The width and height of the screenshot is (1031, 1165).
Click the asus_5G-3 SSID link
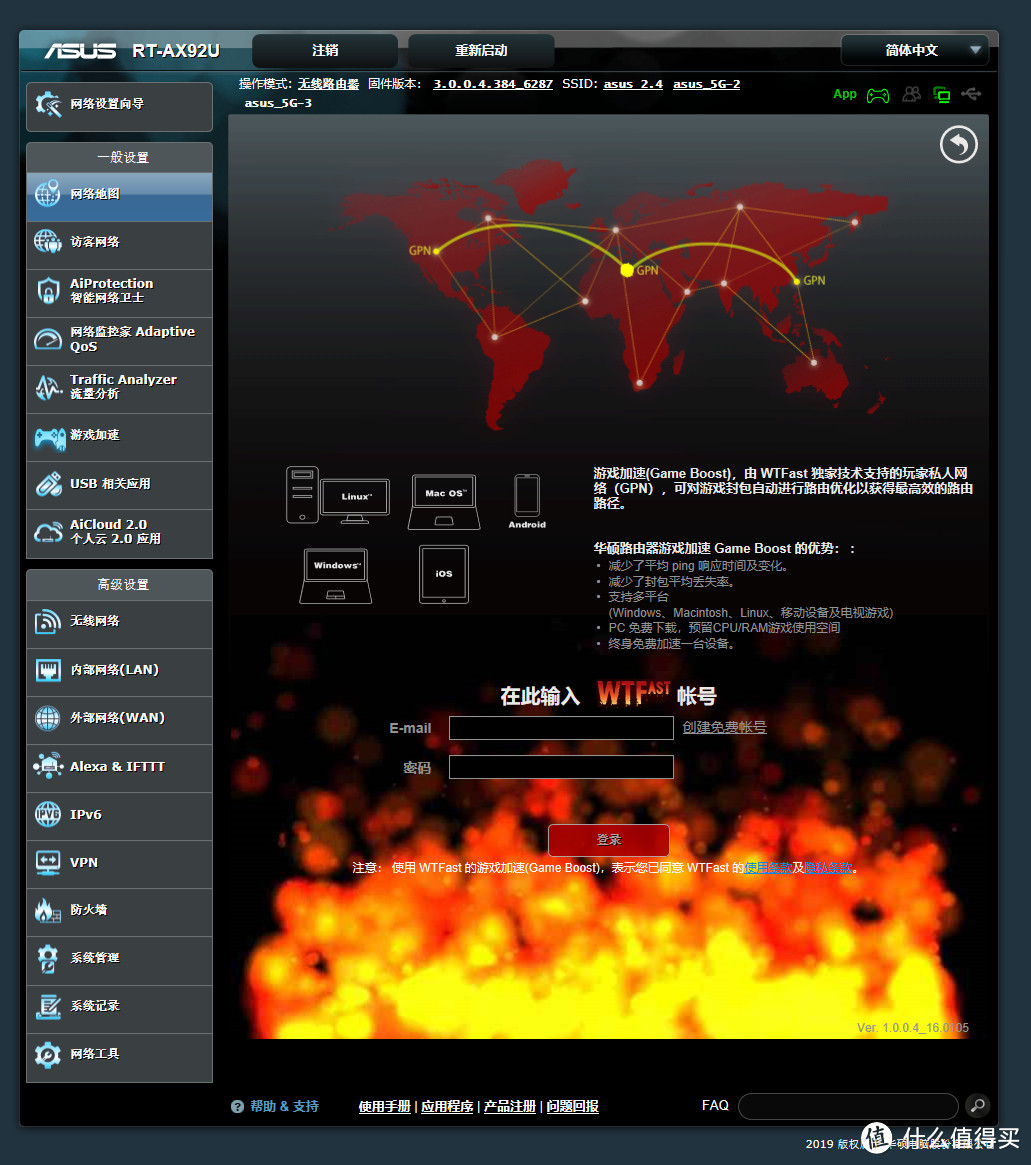[x=279, y=103]
